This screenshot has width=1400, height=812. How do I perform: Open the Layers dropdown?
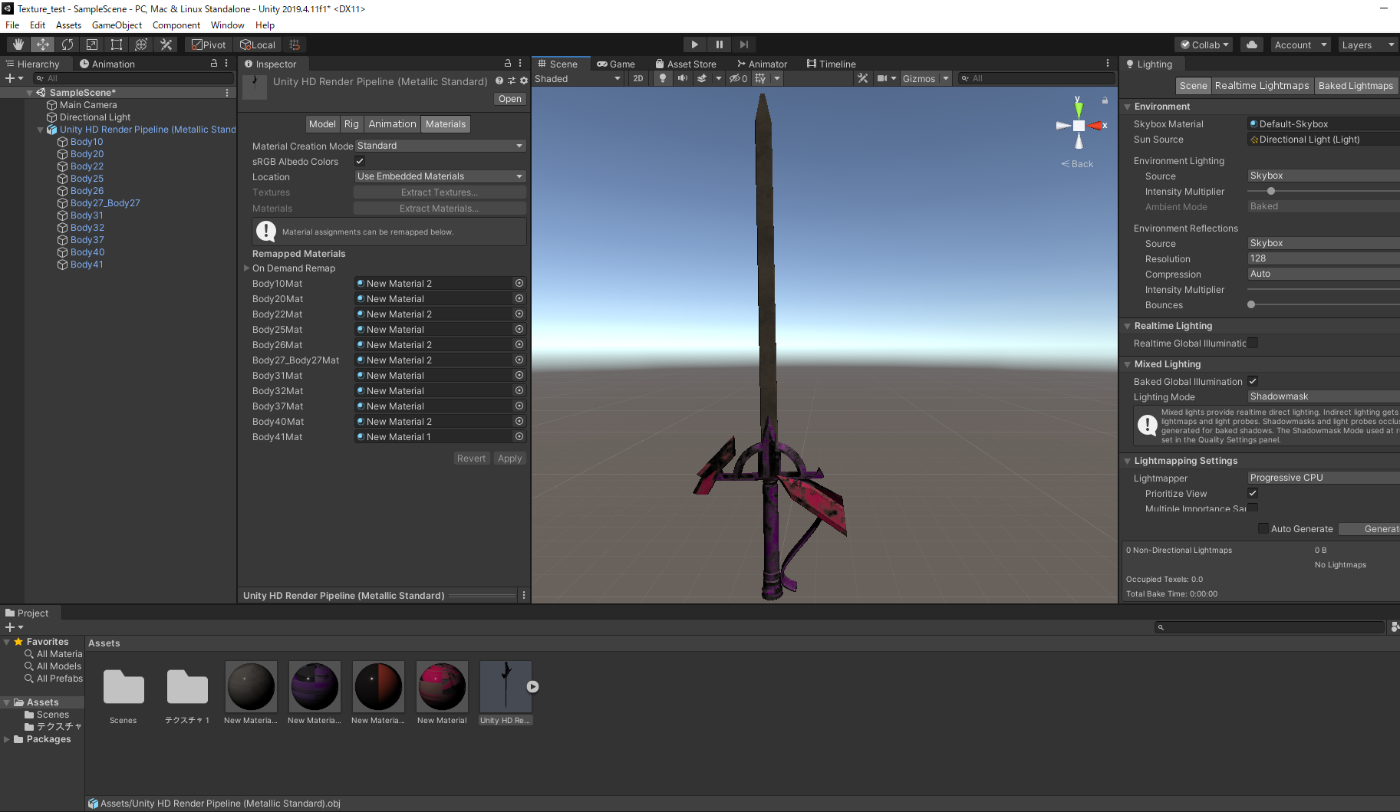pyautogui.click(x=1365, y=45)
